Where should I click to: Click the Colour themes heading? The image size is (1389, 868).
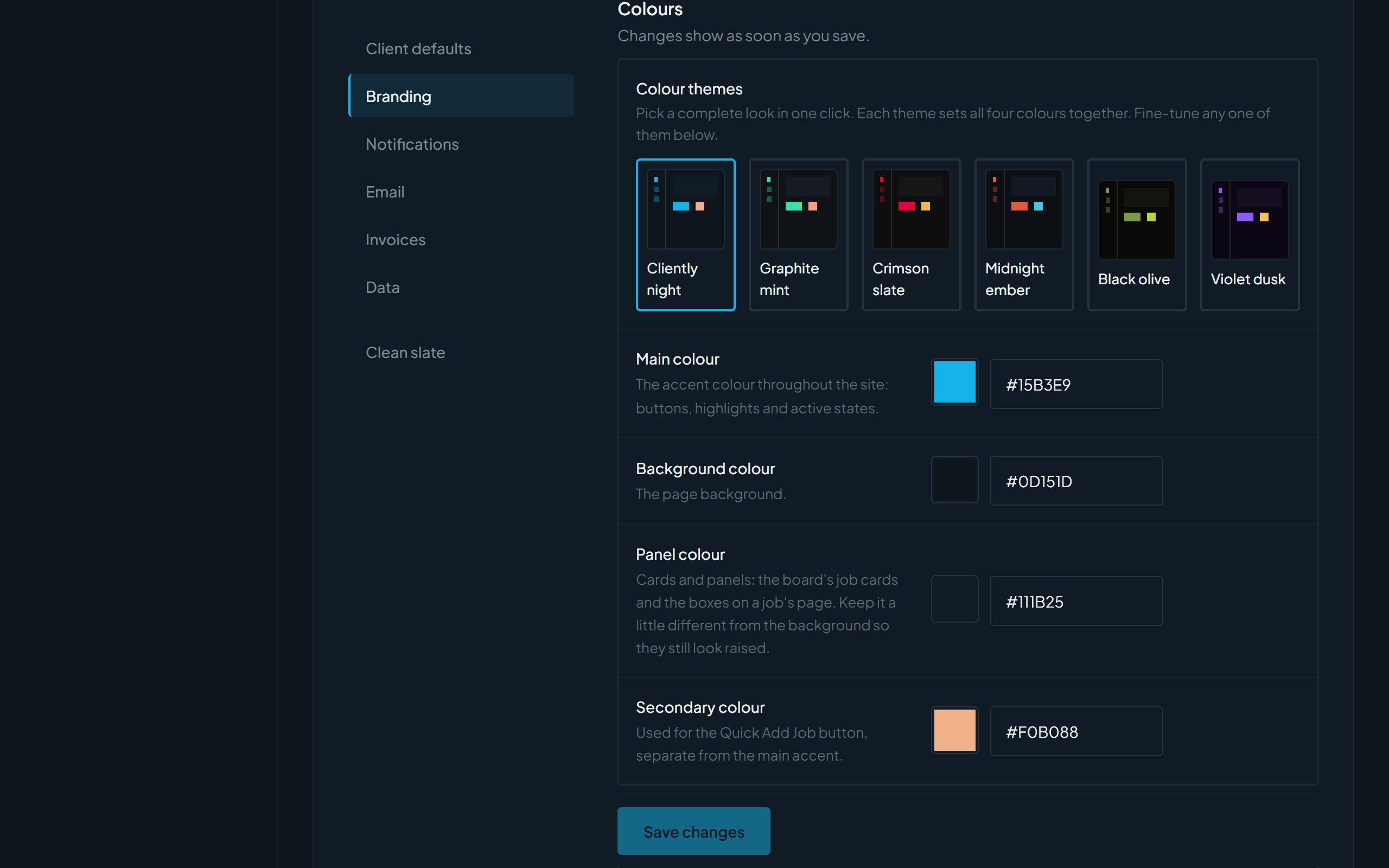(689, 89)
